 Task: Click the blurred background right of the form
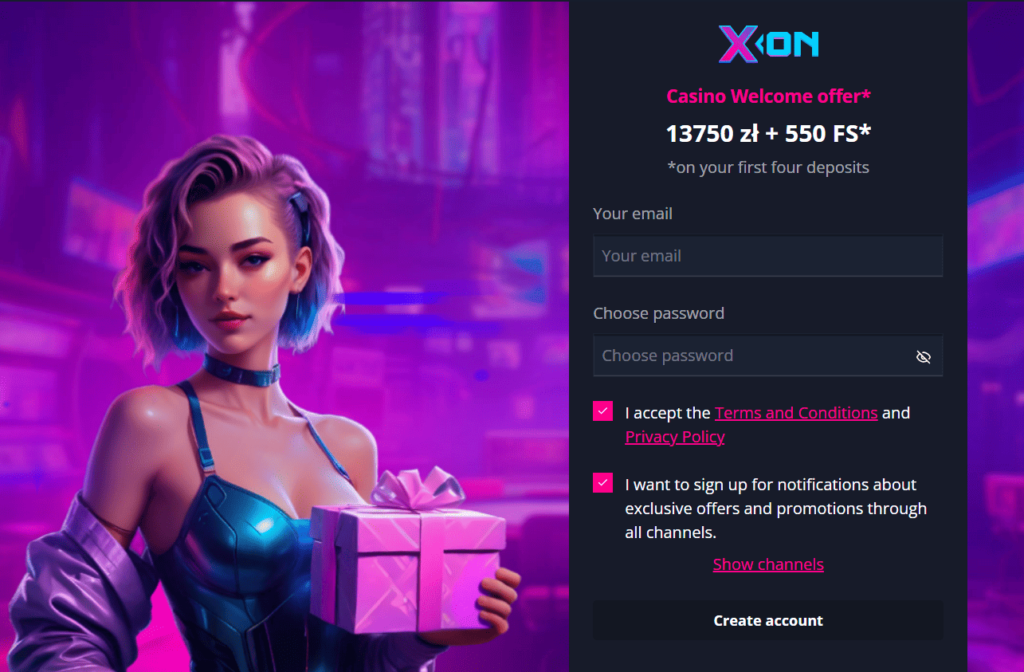[995, 336]
